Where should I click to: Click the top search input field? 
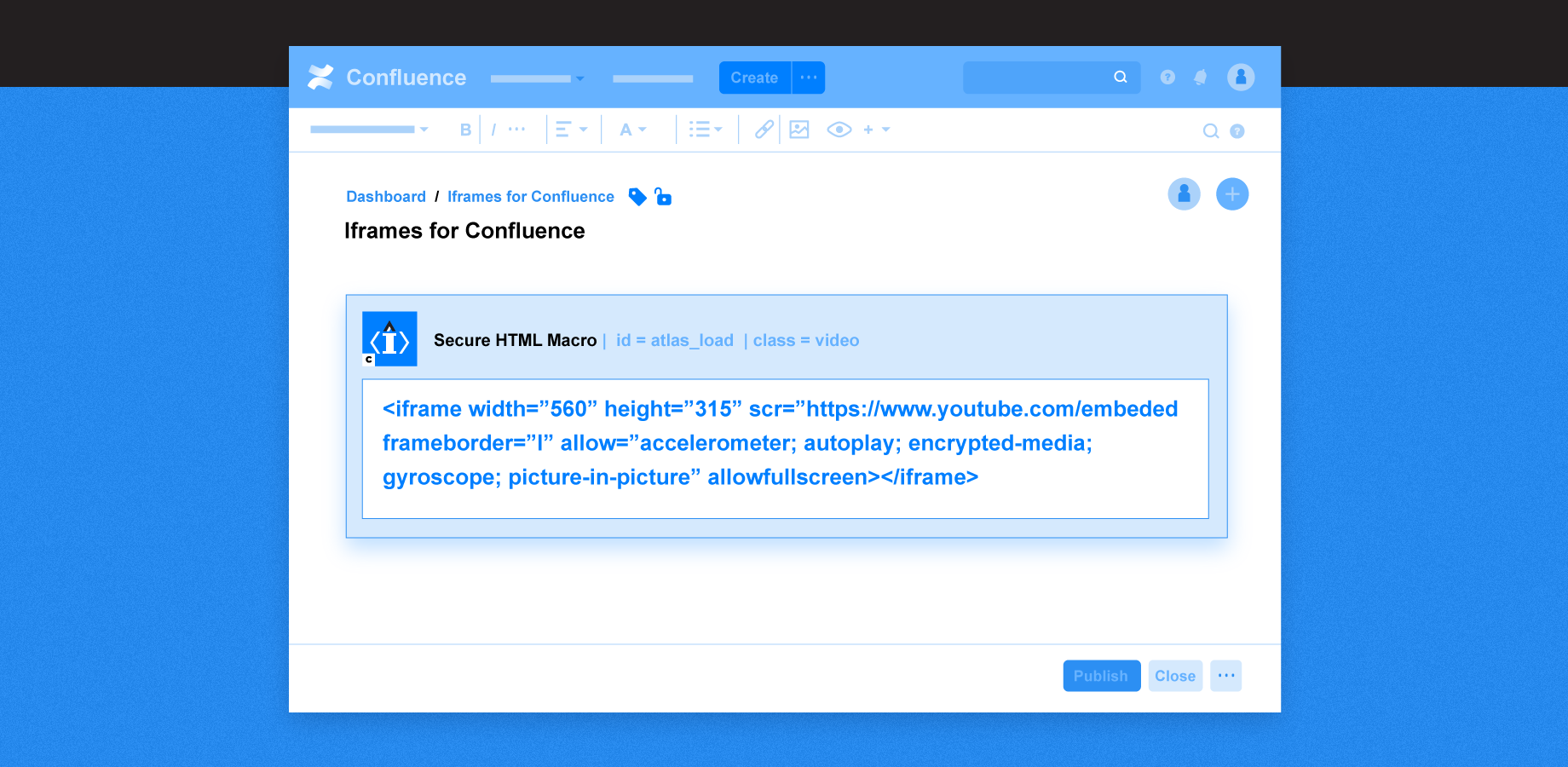(x=1052, y=78)
